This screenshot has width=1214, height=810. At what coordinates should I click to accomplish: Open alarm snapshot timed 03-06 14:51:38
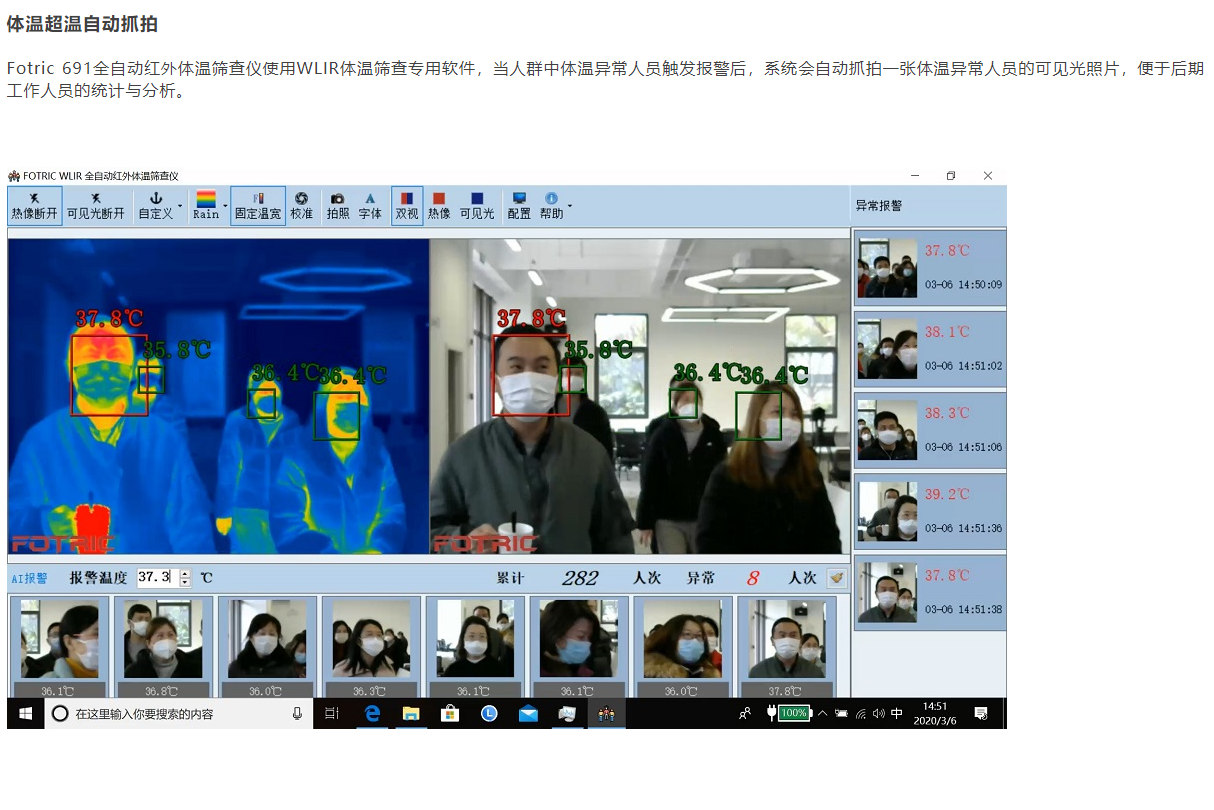(930, 592)
